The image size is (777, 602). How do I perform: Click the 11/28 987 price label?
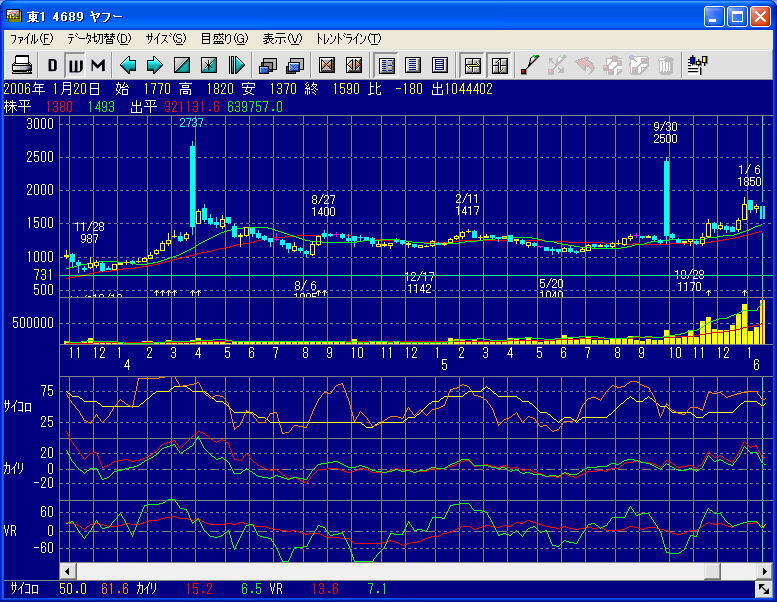click(89, 232)
